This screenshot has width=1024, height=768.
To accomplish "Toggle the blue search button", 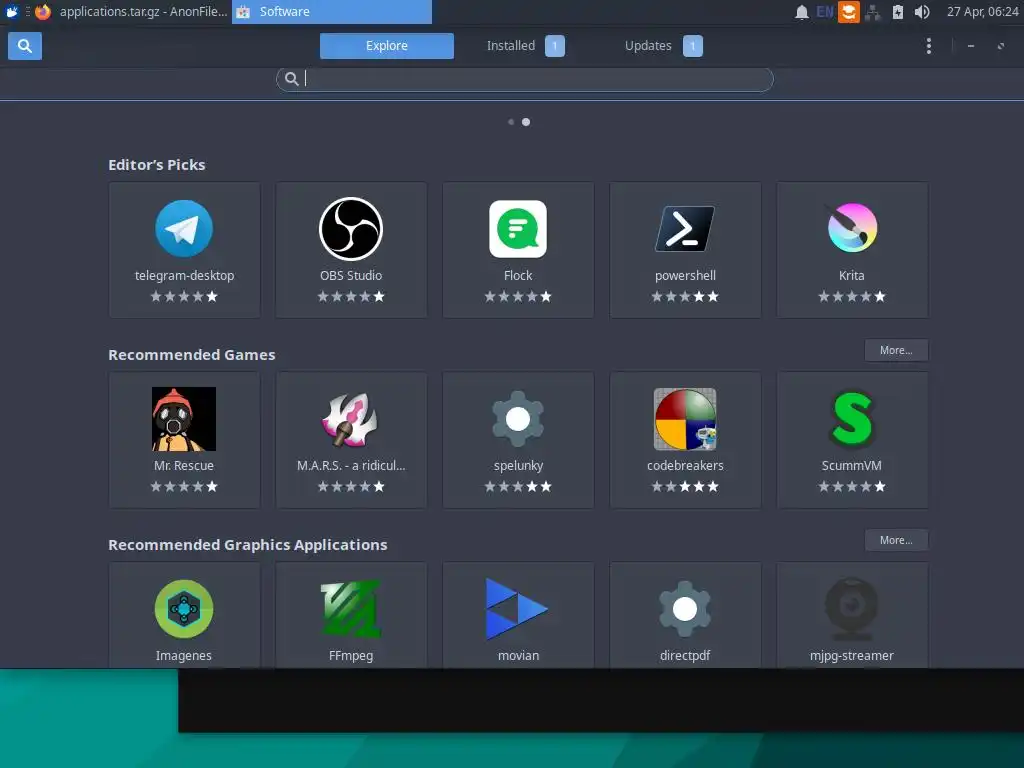I will click(25, 46).
